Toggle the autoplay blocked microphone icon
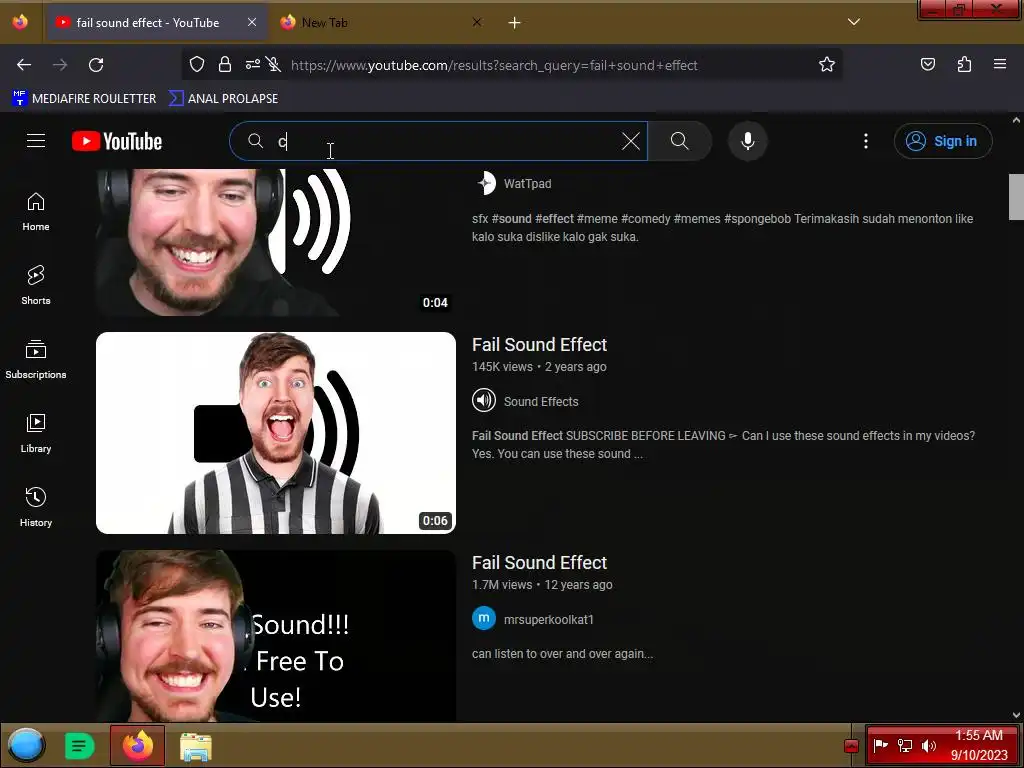The height and width of the screenshot is (768, 1024). pos(274,65)
